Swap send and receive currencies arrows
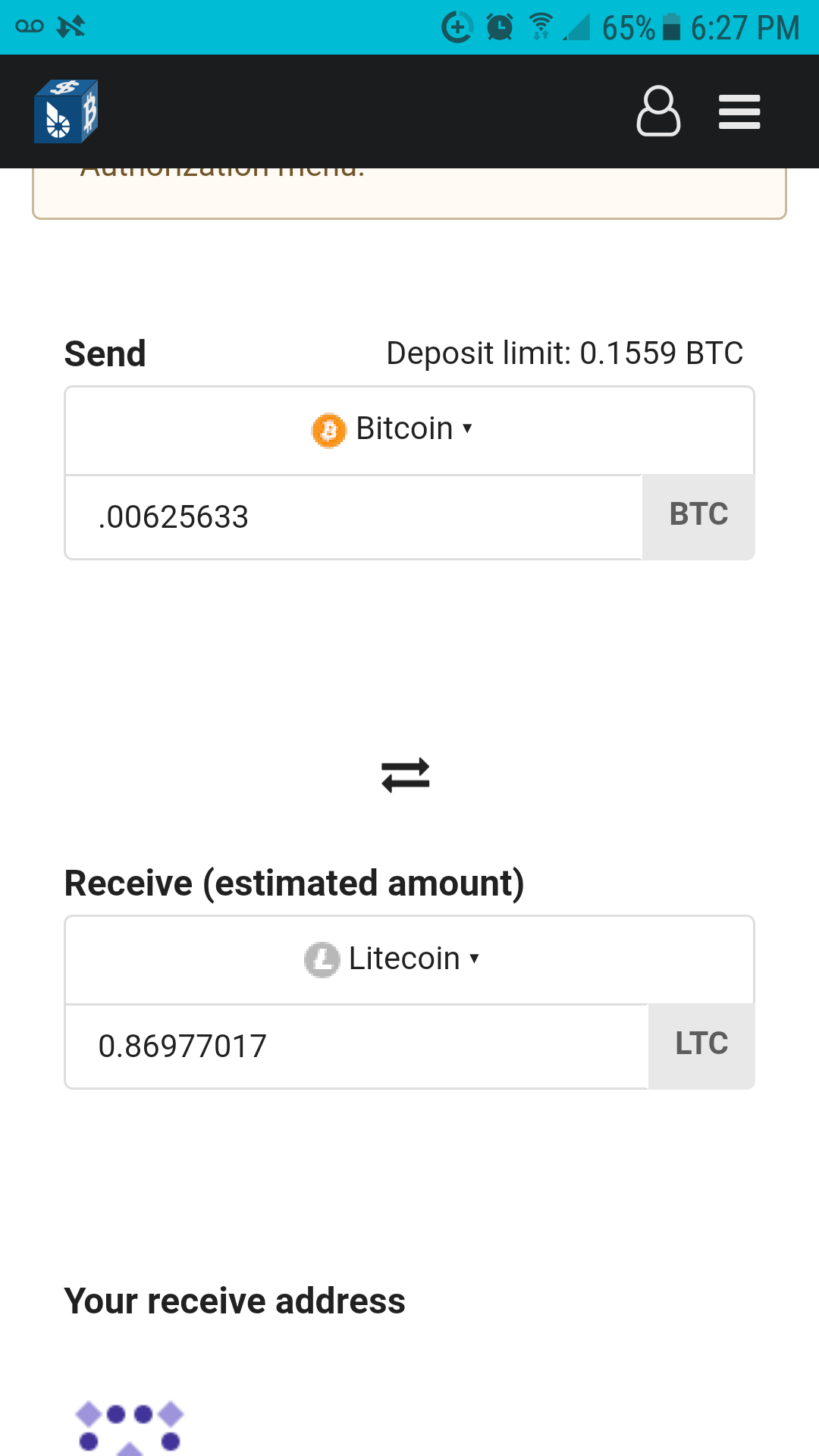 tap(406, 775)
